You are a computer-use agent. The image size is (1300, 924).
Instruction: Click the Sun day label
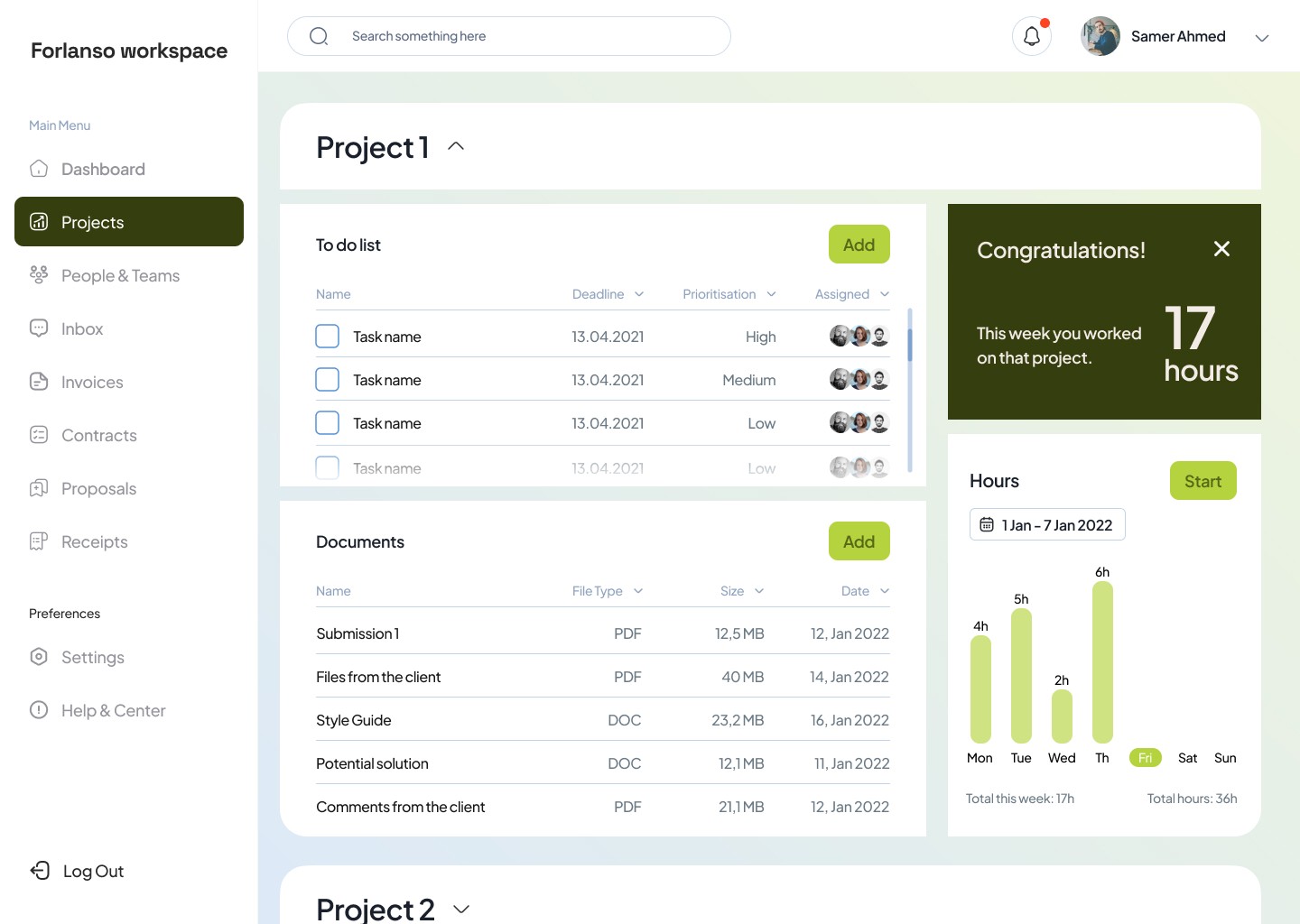pos(1225,758)
